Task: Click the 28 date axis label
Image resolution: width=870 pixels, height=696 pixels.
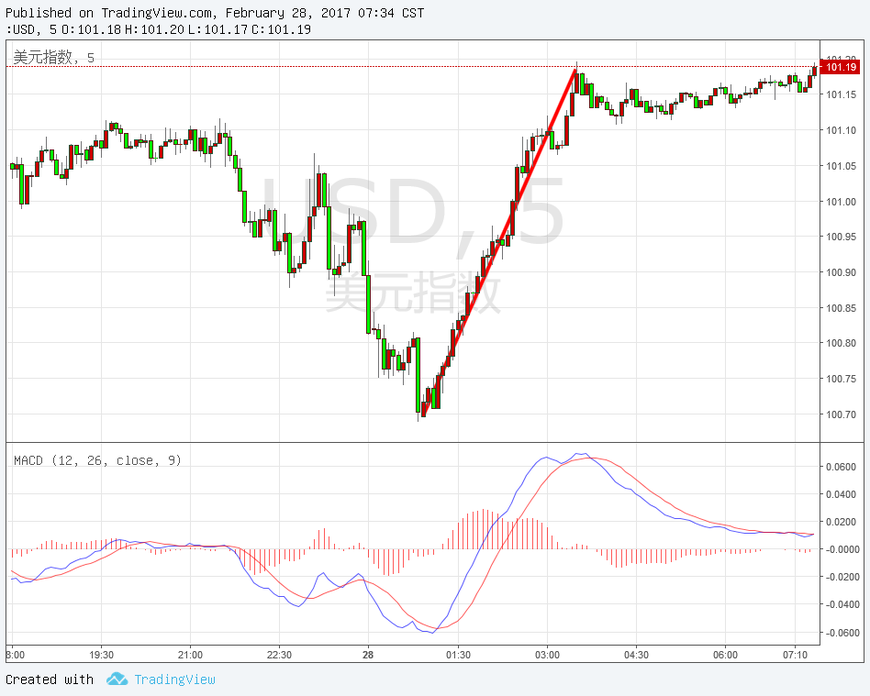Action: click(368, 655)
